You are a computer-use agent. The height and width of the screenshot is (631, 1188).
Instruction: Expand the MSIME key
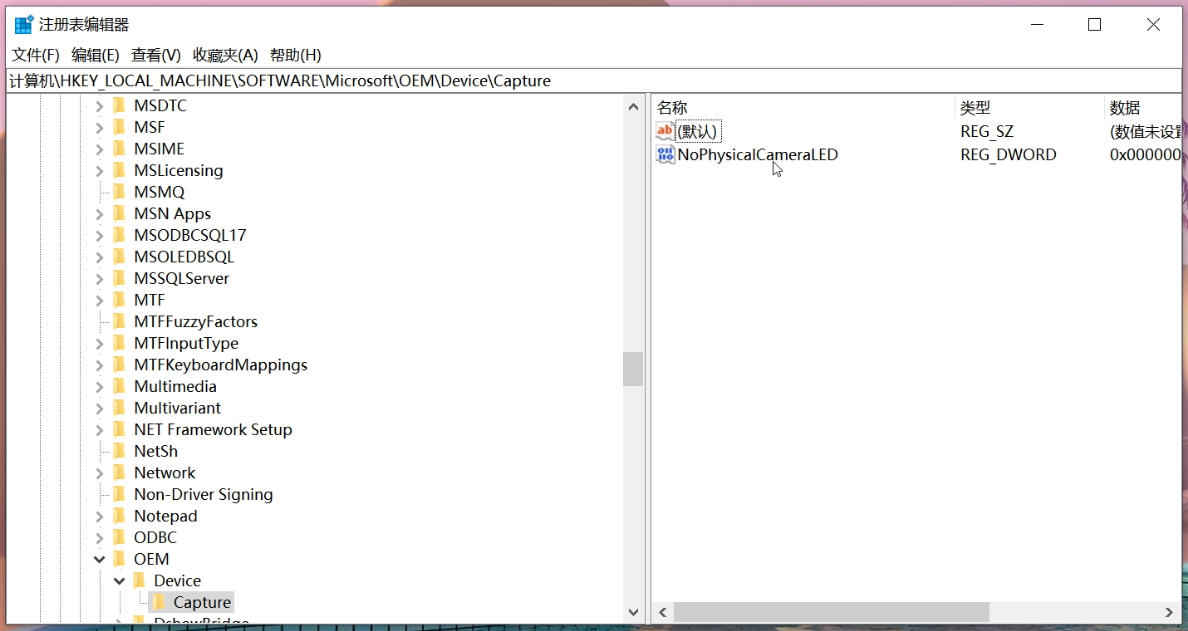(x=99, y=149)
